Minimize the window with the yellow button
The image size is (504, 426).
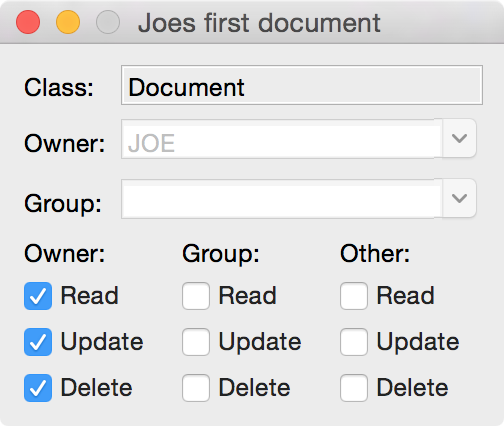[x=68, y=22]
